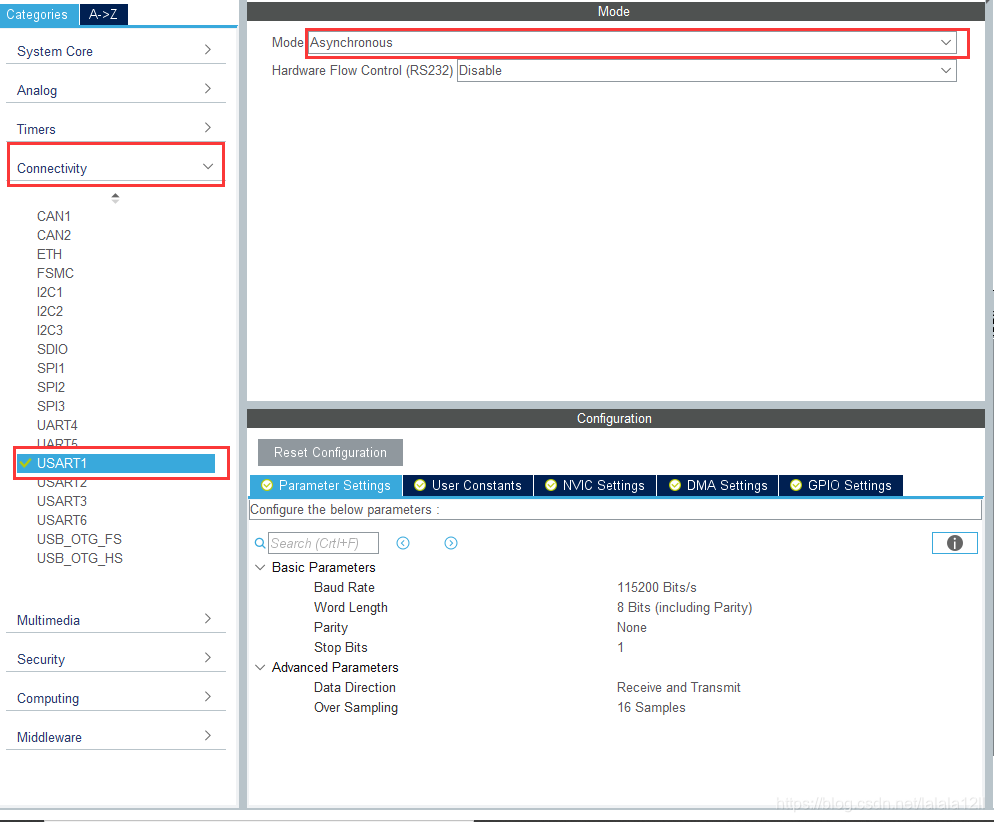Image resolution: width=994 pixels, height=822 pixels.
Task: Open the DMA Settings tab
Action: (x=718, y=485)
